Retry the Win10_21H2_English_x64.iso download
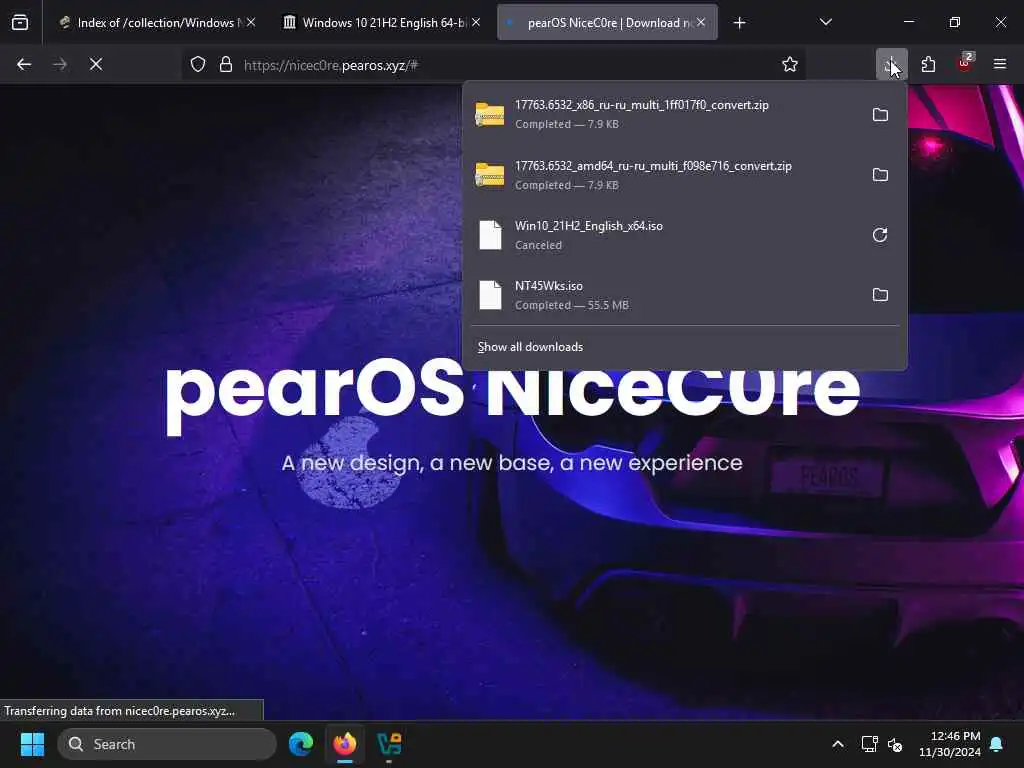Image resolution: width=1024 pixels, height=768 pixels. [x=880, y=235]
